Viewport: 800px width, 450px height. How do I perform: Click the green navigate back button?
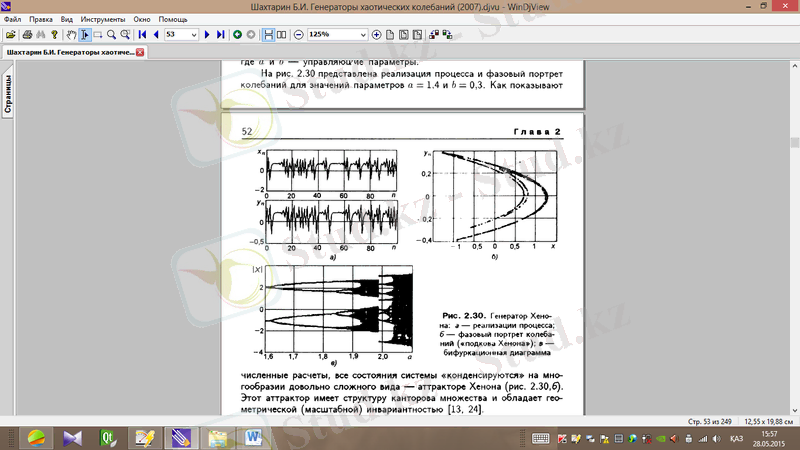click(x=237, y=34)
